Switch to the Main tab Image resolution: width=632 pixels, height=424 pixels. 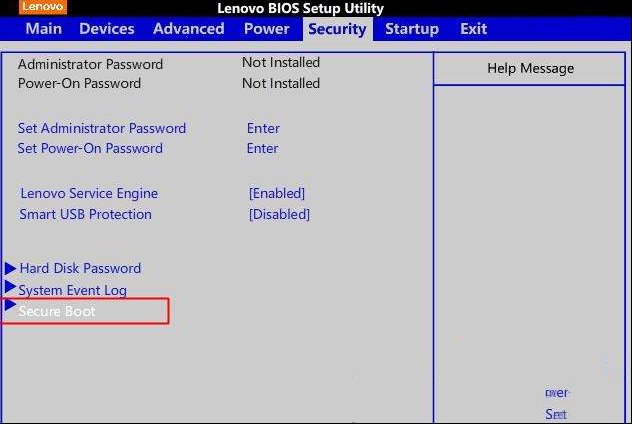point(44,29)
